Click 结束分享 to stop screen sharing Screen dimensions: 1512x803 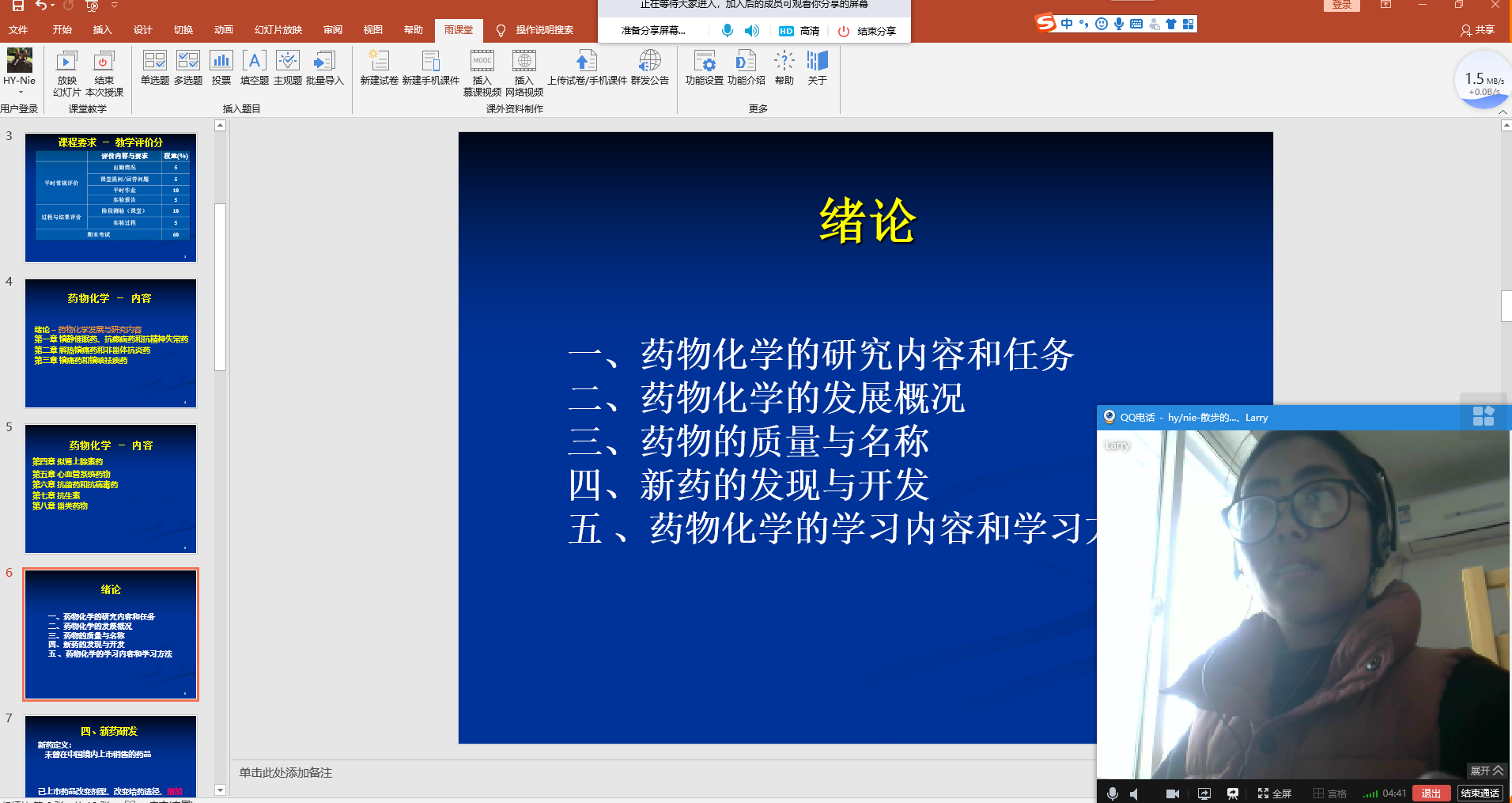(x=868, y=31)
